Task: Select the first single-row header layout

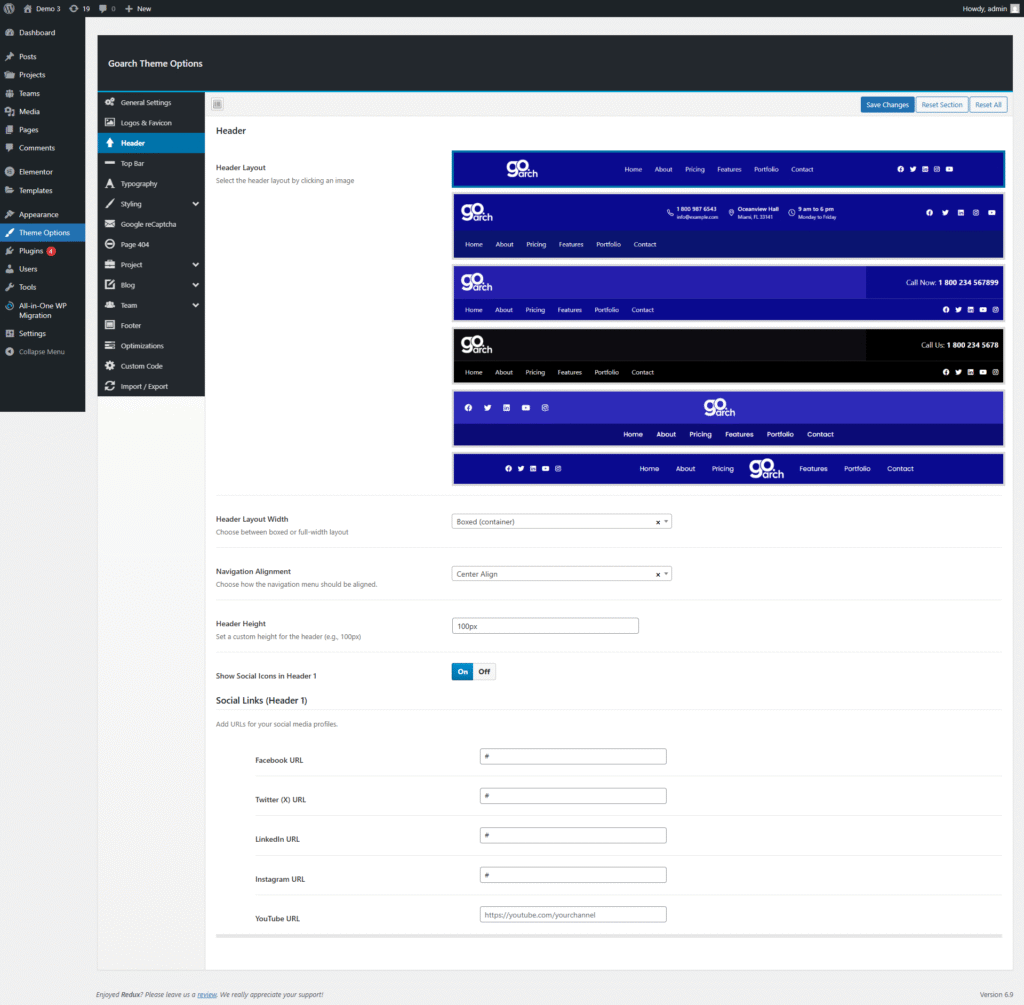Action: point(728,169)
